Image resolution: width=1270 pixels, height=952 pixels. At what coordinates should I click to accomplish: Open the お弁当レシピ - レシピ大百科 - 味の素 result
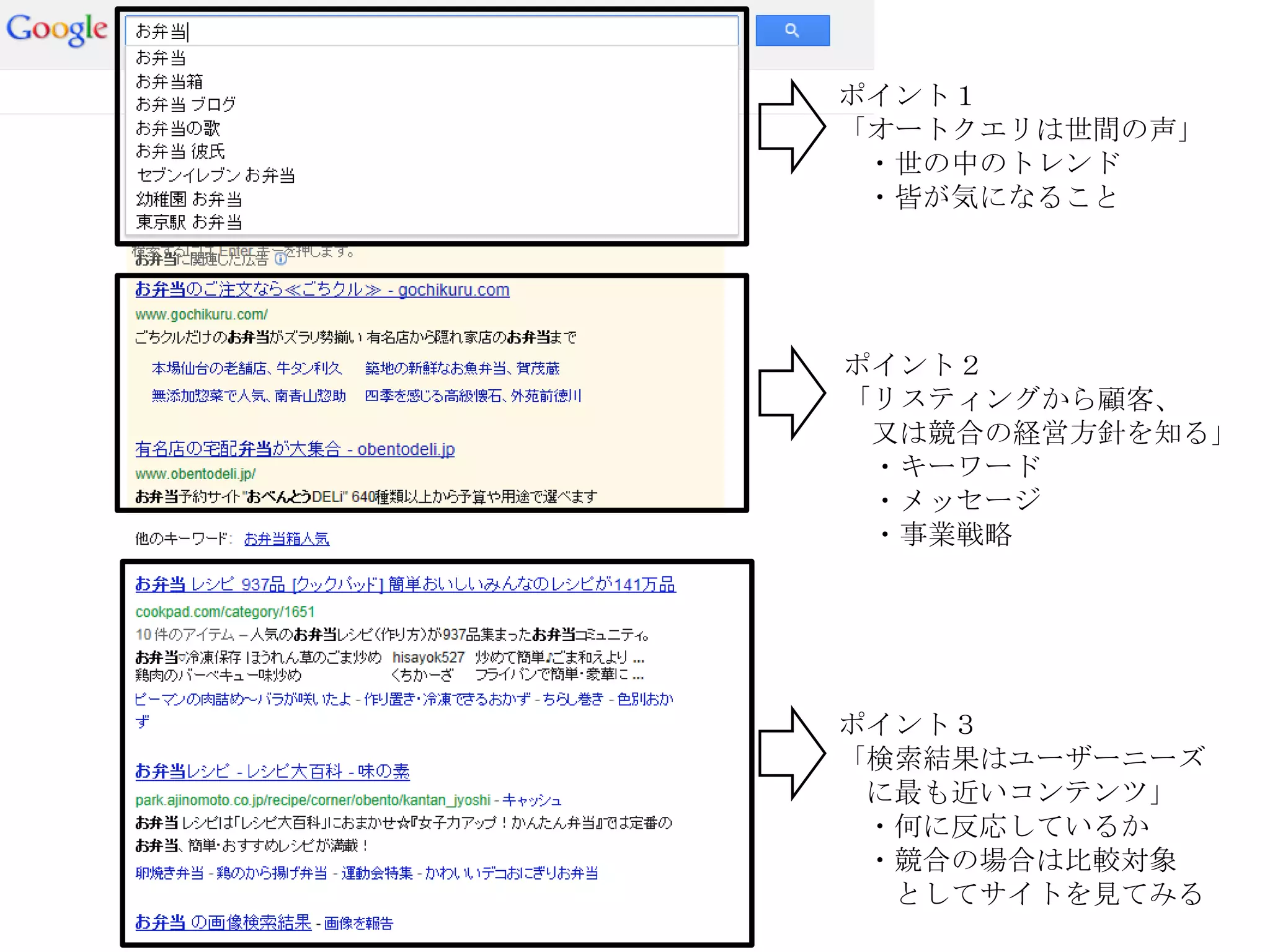(x=272, y=771)
